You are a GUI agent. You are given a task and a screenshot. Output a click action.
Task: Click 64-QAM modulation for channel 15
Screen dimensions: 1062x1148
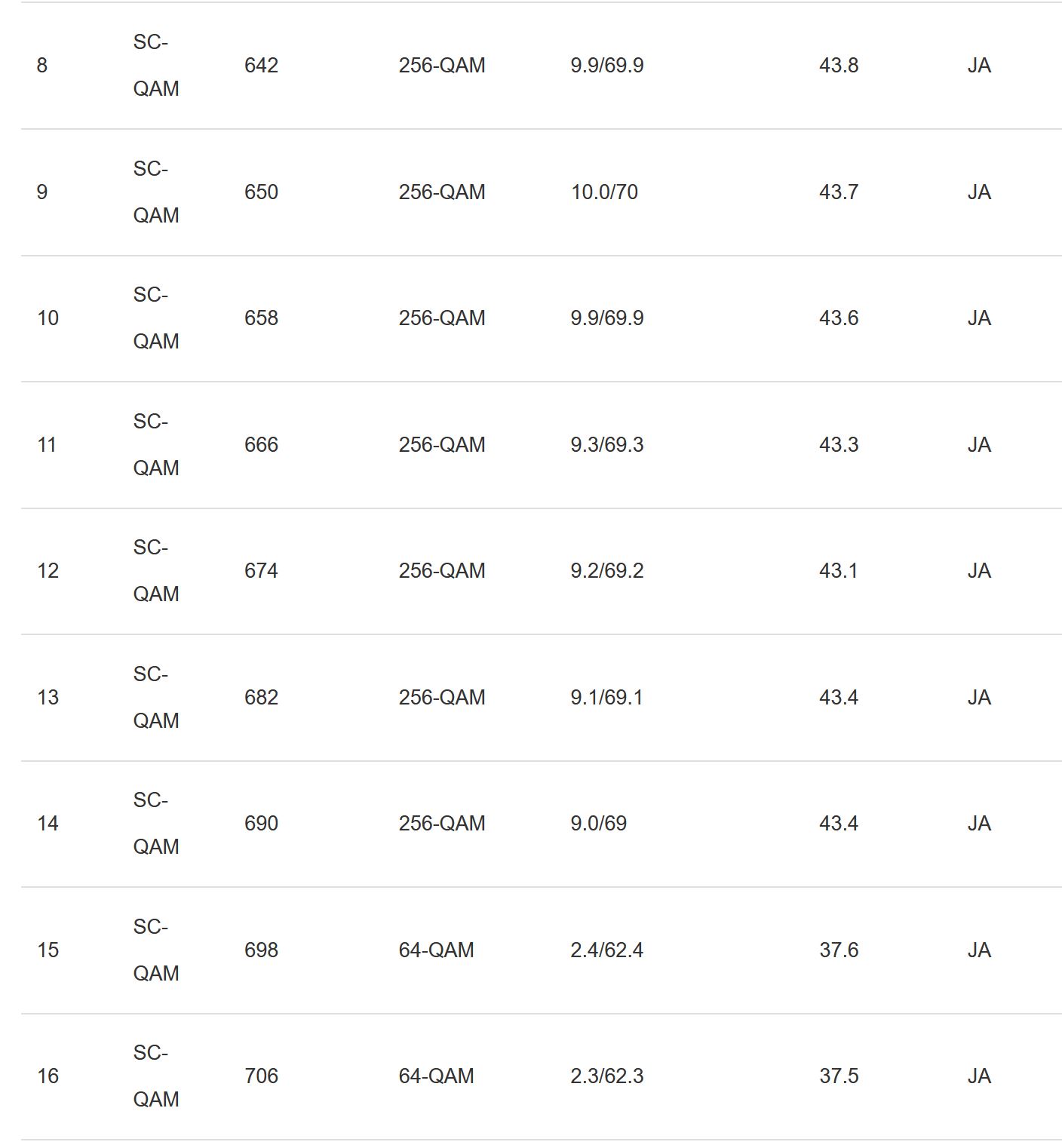click(x=436, y=950)
